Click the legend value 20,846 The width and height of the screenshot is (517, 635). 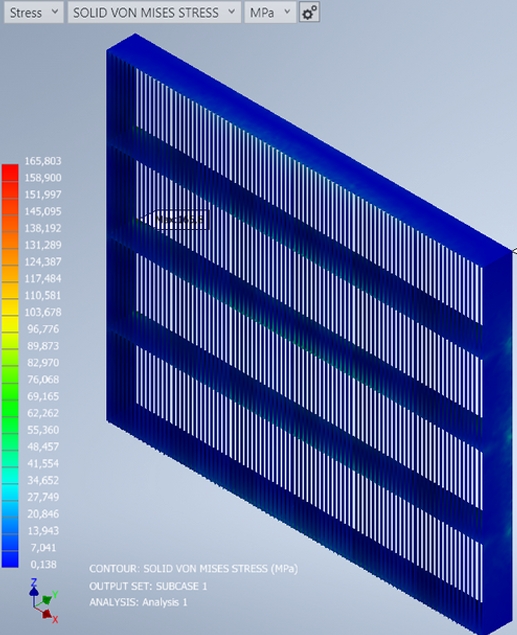43,514
